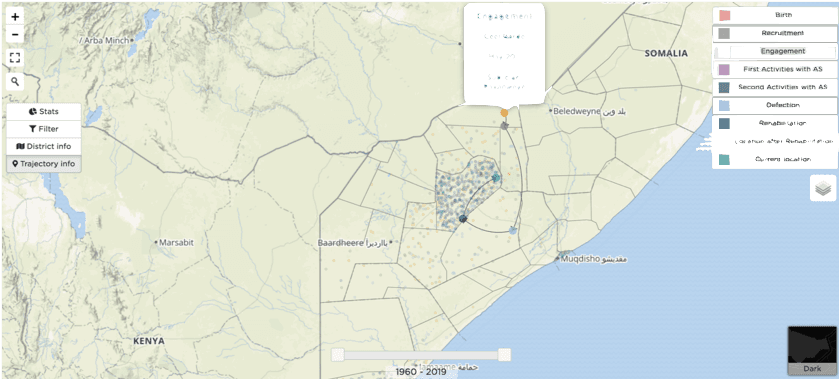Image resolution: width=839 pixels, height=379 pixels.
Task: Click the Arba Minch label
Action: point(104,41)
